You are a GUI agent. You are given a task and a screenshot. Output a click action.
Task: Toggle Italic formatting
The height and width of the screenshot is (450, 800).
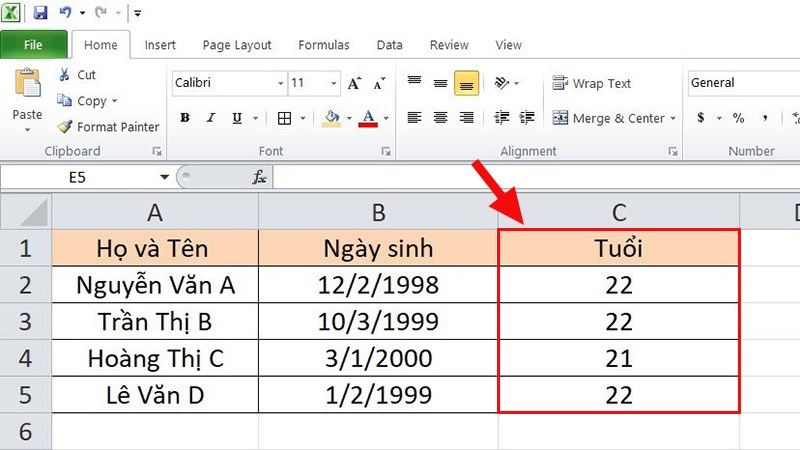click(x=211, y=118)
